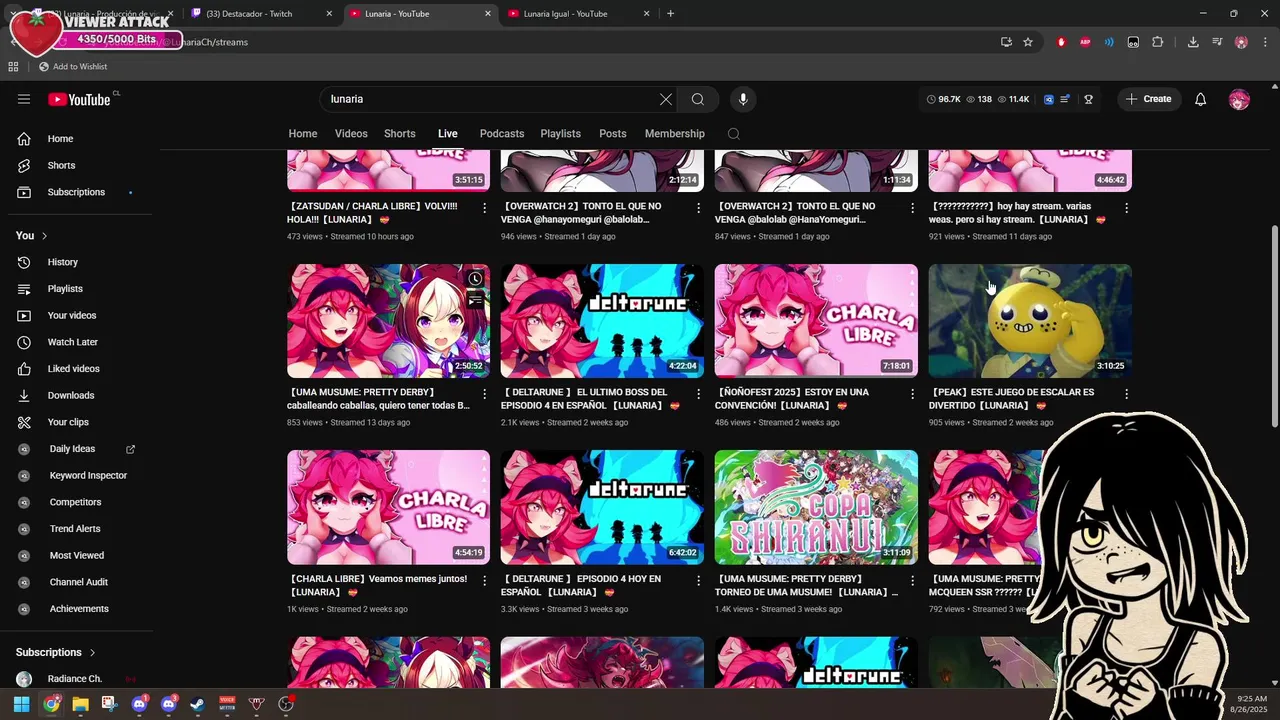Click the page vertical scrollbar thumb
The width and height of the screenshot is (1280, 720).
point(1274,325)
